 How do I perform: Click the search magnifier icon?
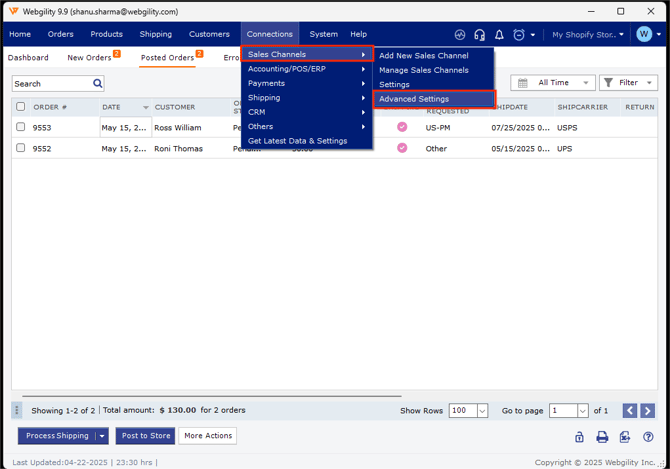coord(97,84)
